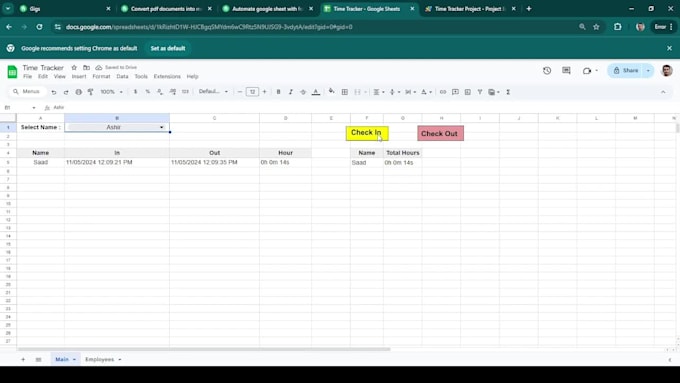Viewport: 680px width, 383px height.
Task: Open the Edit menu
Action: coord(42,76)
